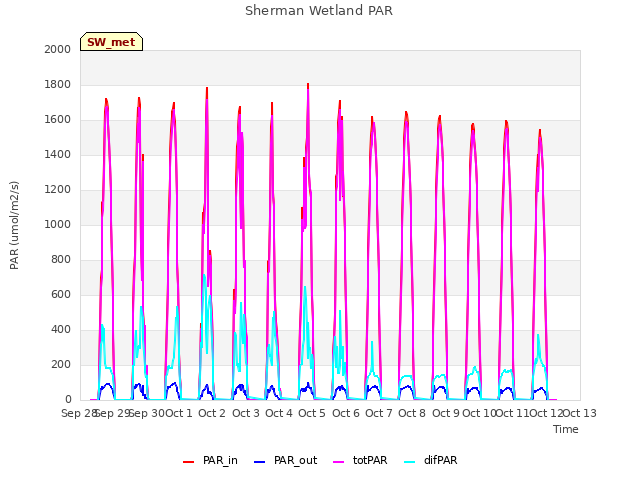The height and width of the screenshot is (480, 640).
Task: Click the 600 y-axis tick label
Action: tap(61, 294)
